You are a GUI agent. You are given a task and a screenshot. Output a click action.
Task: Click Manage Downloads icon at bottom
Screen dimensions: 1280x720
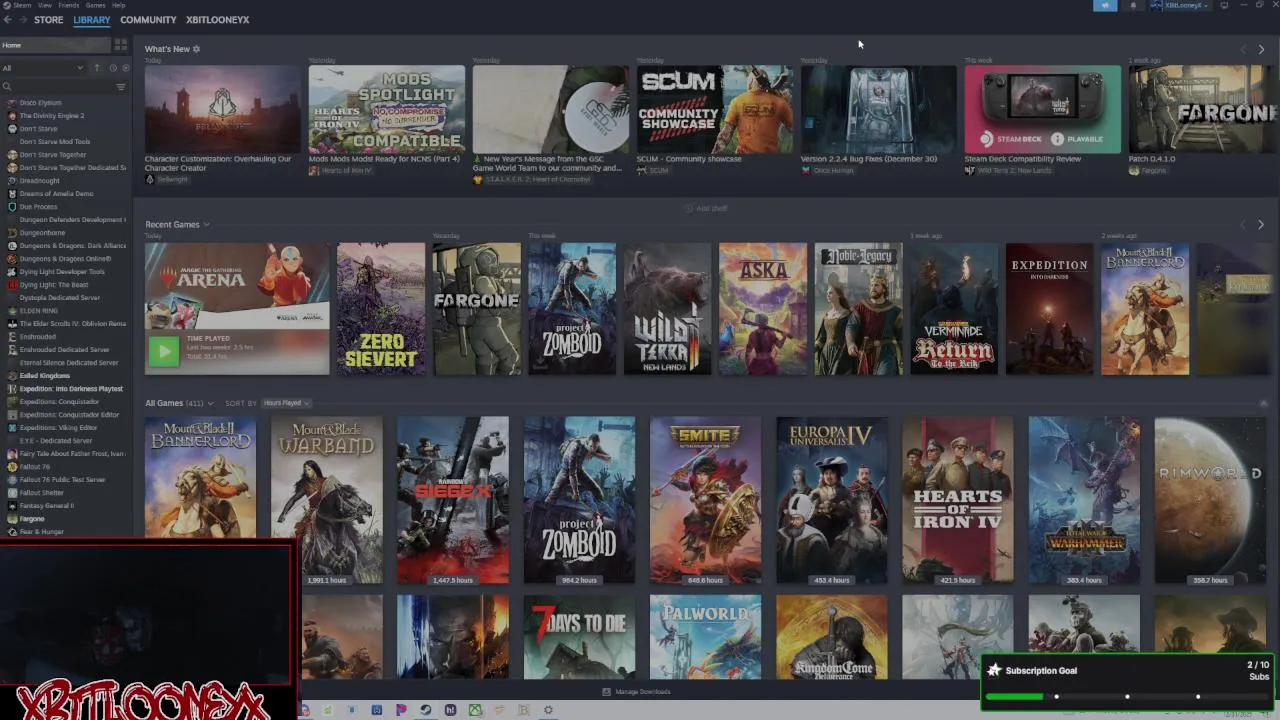point(606,692)
